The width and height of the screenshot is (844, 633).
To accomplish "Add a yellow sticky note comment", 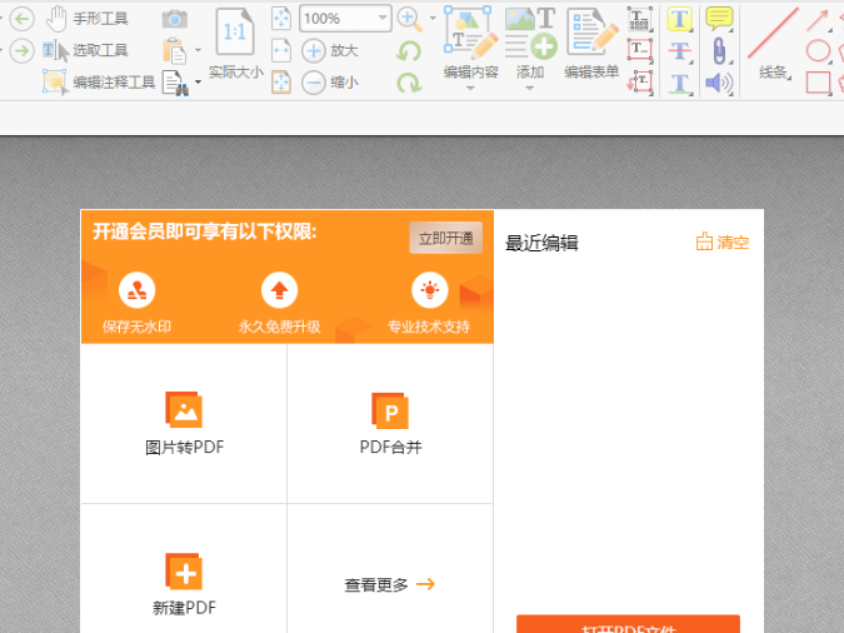I will 719,18.
